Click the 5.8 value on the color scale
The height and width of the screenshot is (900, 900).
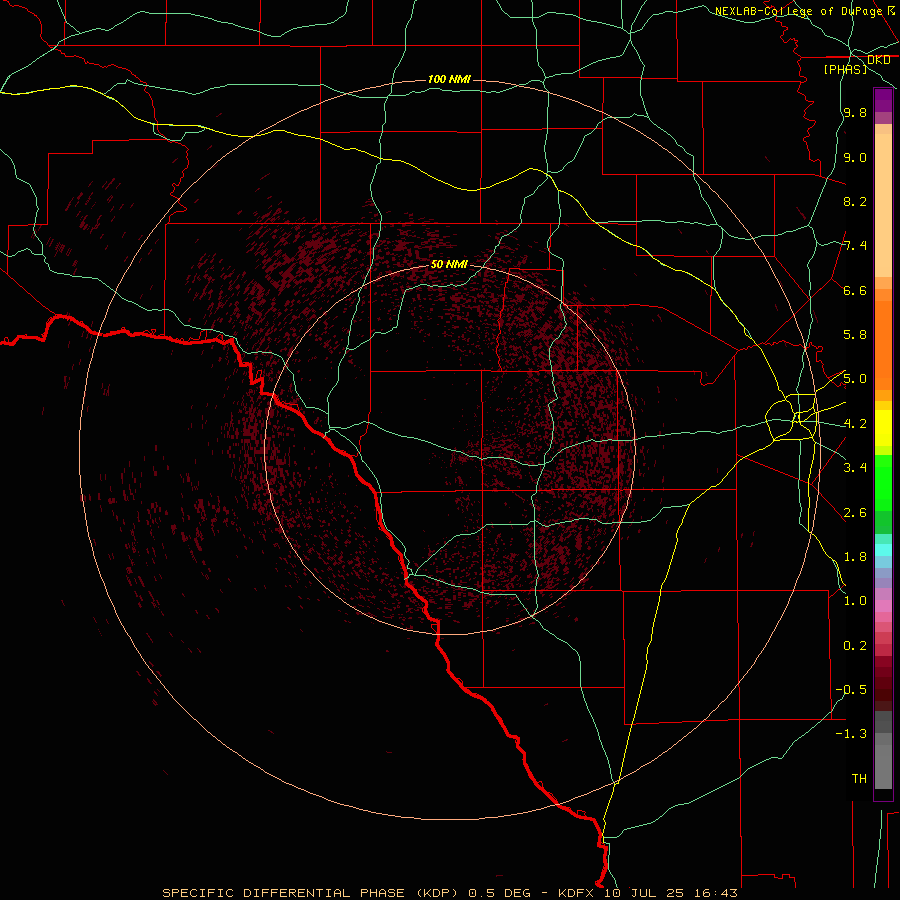coord(855,335)
